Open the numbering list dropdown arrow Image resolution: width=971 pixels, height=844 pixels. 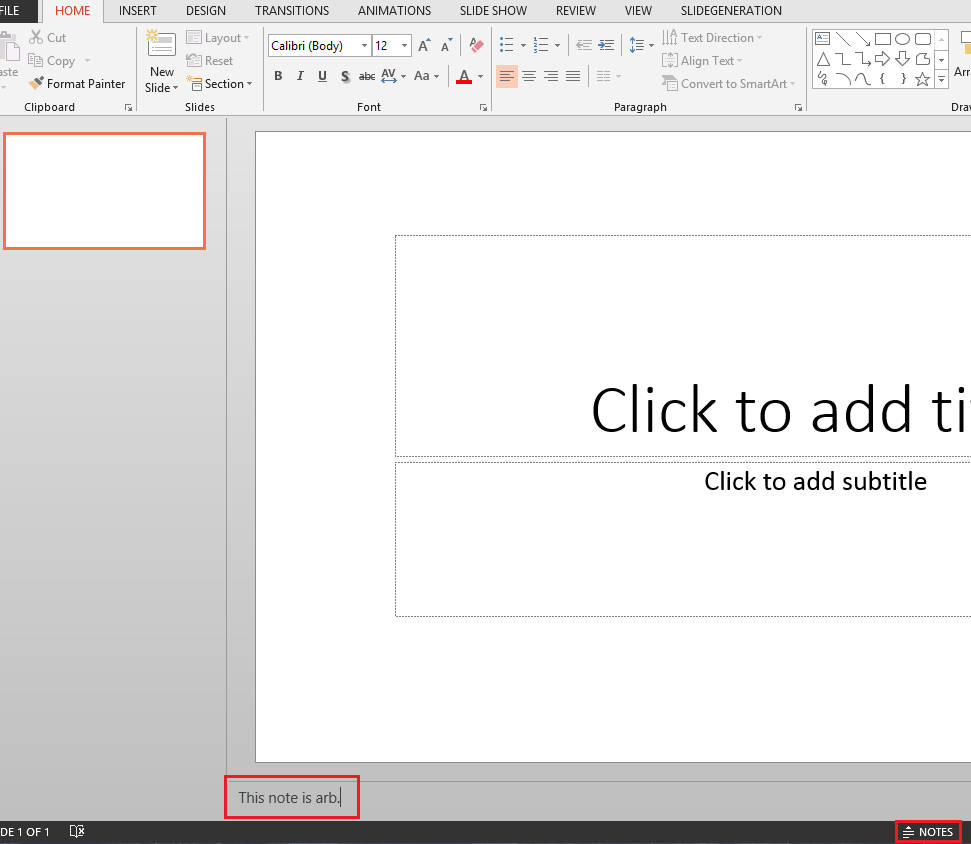pyautogui.click(x=557, y=45)
